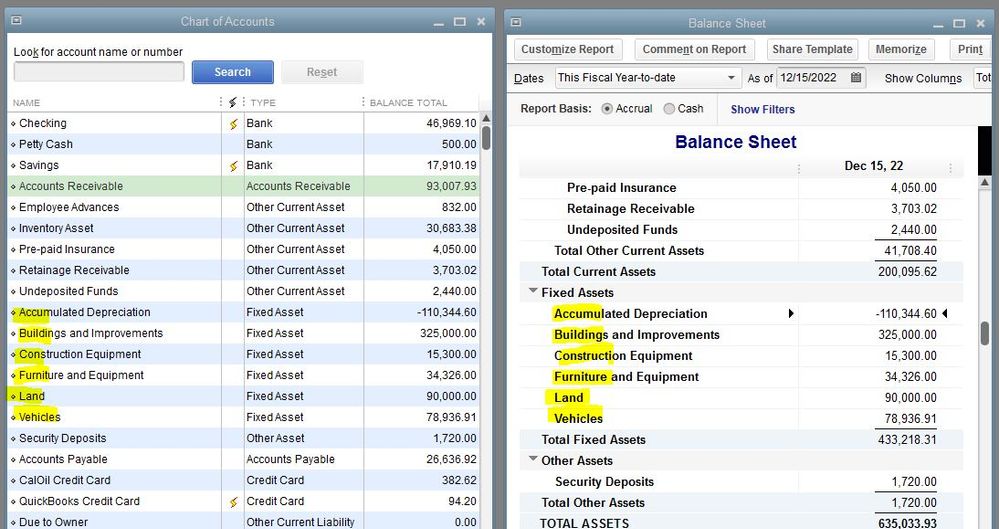
Task: Click the diamond icon beside Land account
Action: click(13, 396)
